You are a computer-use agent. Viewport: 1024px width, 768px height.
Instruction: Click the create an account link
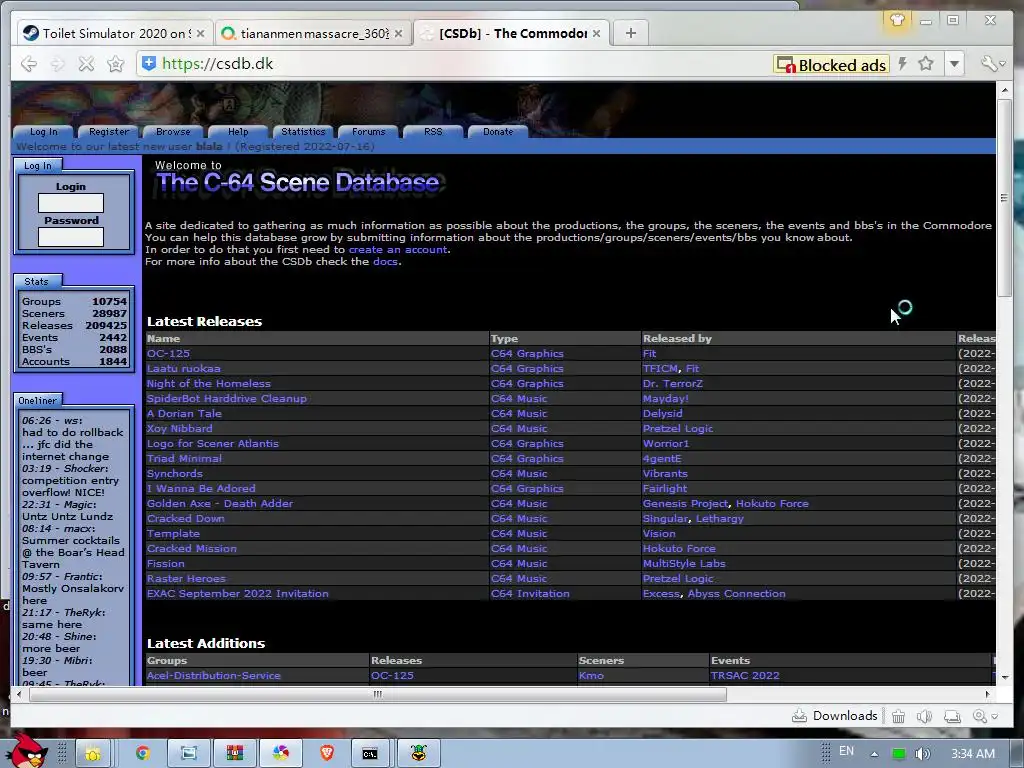coord(398,249)
